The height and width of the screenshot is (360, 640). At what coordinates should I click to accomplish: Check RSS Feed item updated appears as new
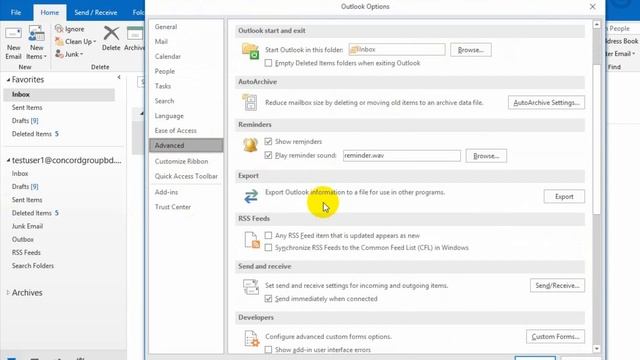click(268, 236)
